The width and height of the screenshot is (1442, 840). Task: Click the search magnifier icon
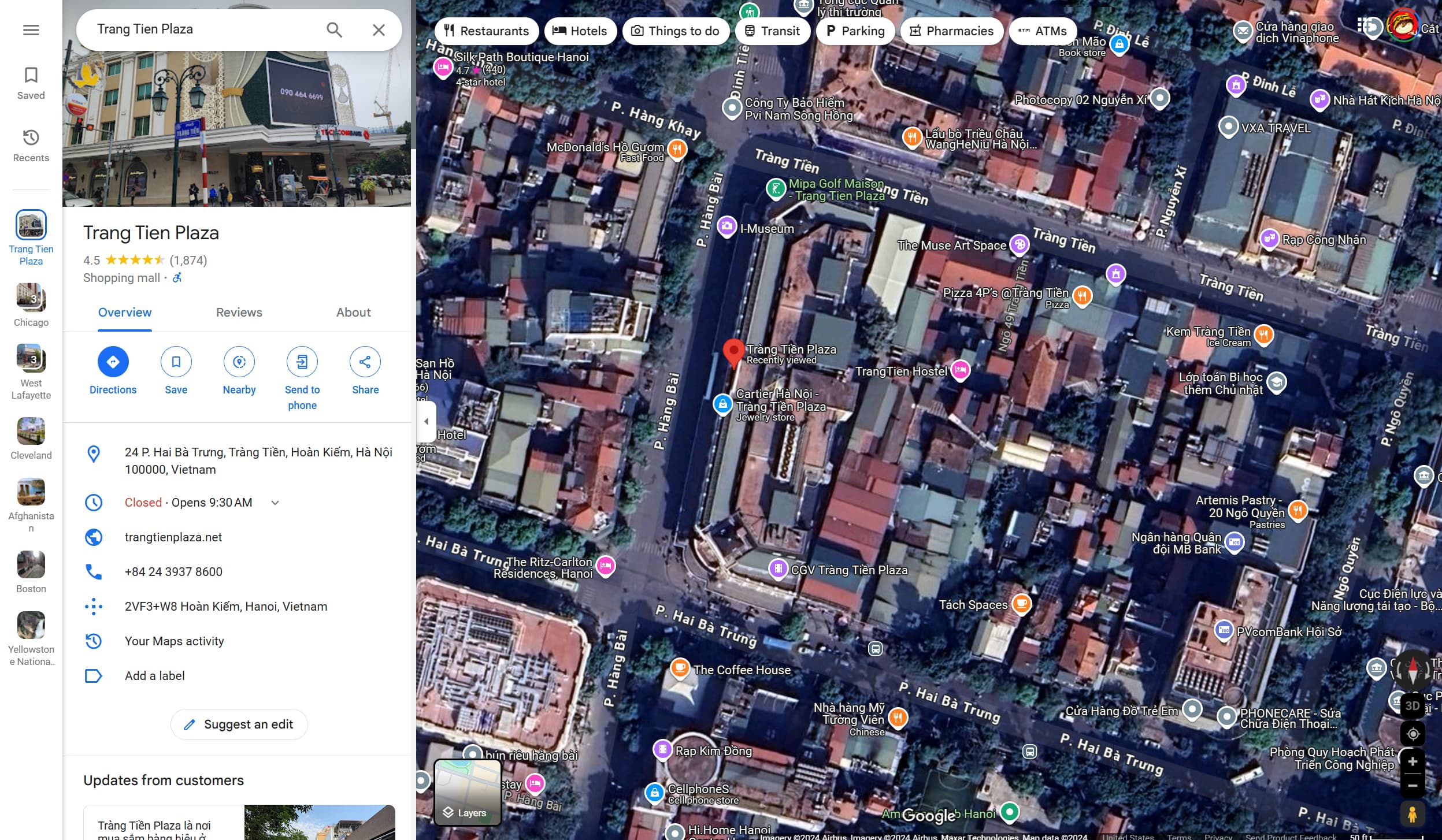pyautogui.click(x=334, y=30)
